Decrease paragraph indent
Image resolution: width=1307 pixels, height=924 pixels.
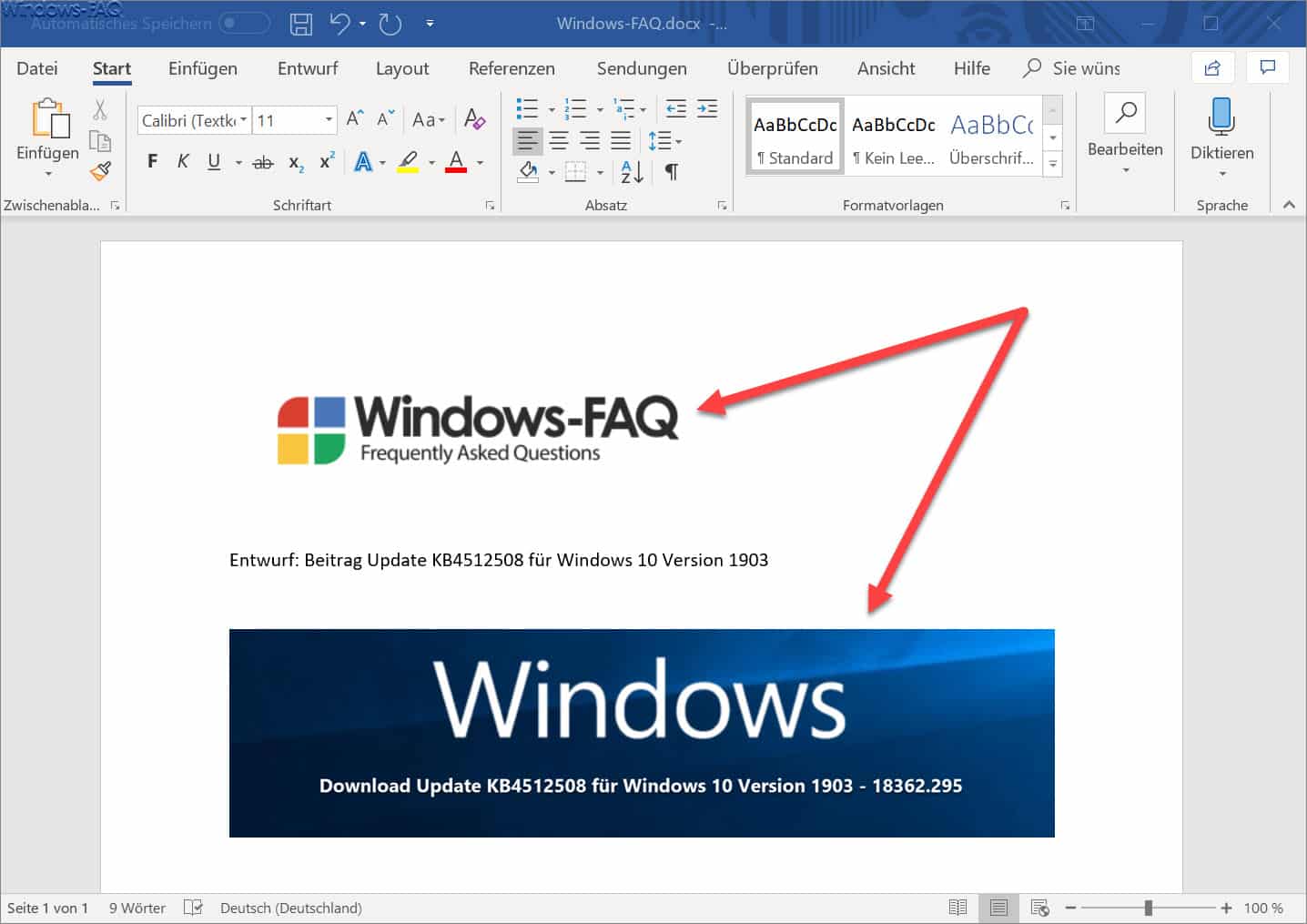coord(676,109)
